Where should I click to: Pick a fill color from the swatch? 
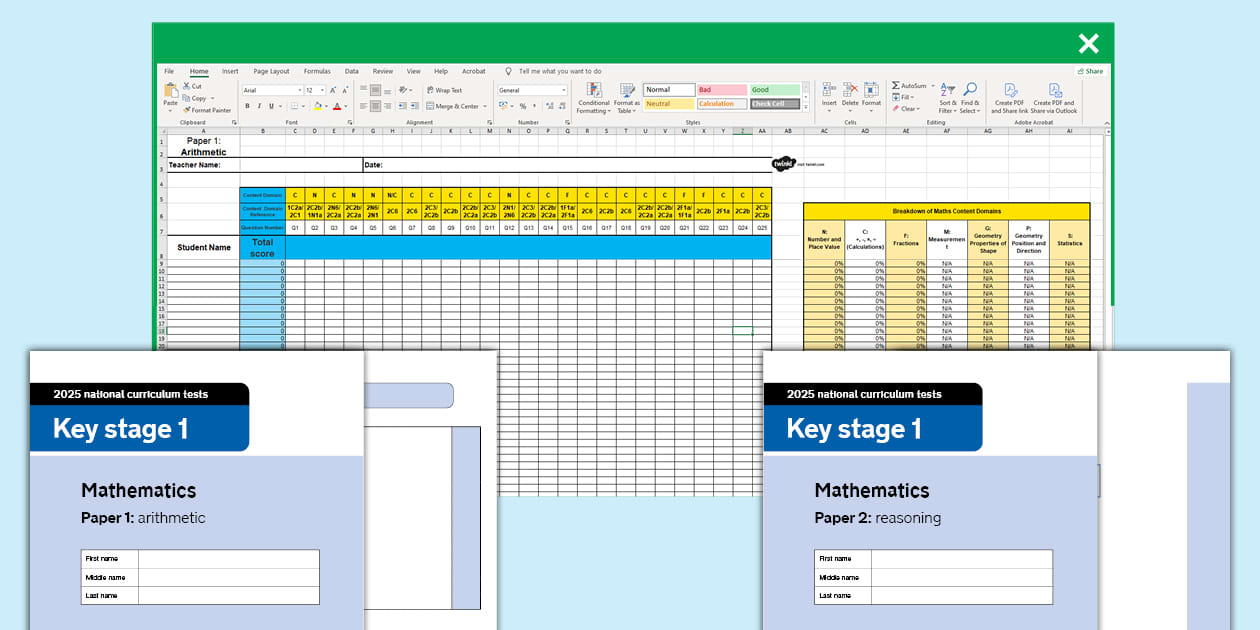(x=318, y=104)
